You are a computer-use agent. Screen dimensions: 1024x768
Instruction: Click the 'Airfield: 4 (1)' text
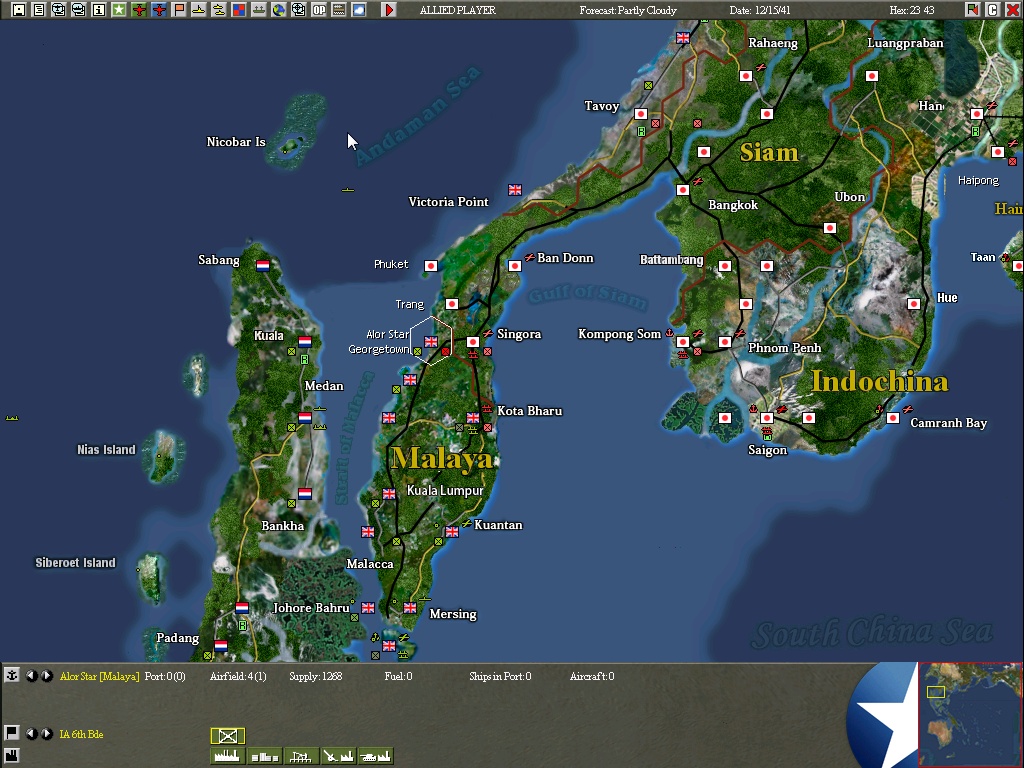(238, 676)
